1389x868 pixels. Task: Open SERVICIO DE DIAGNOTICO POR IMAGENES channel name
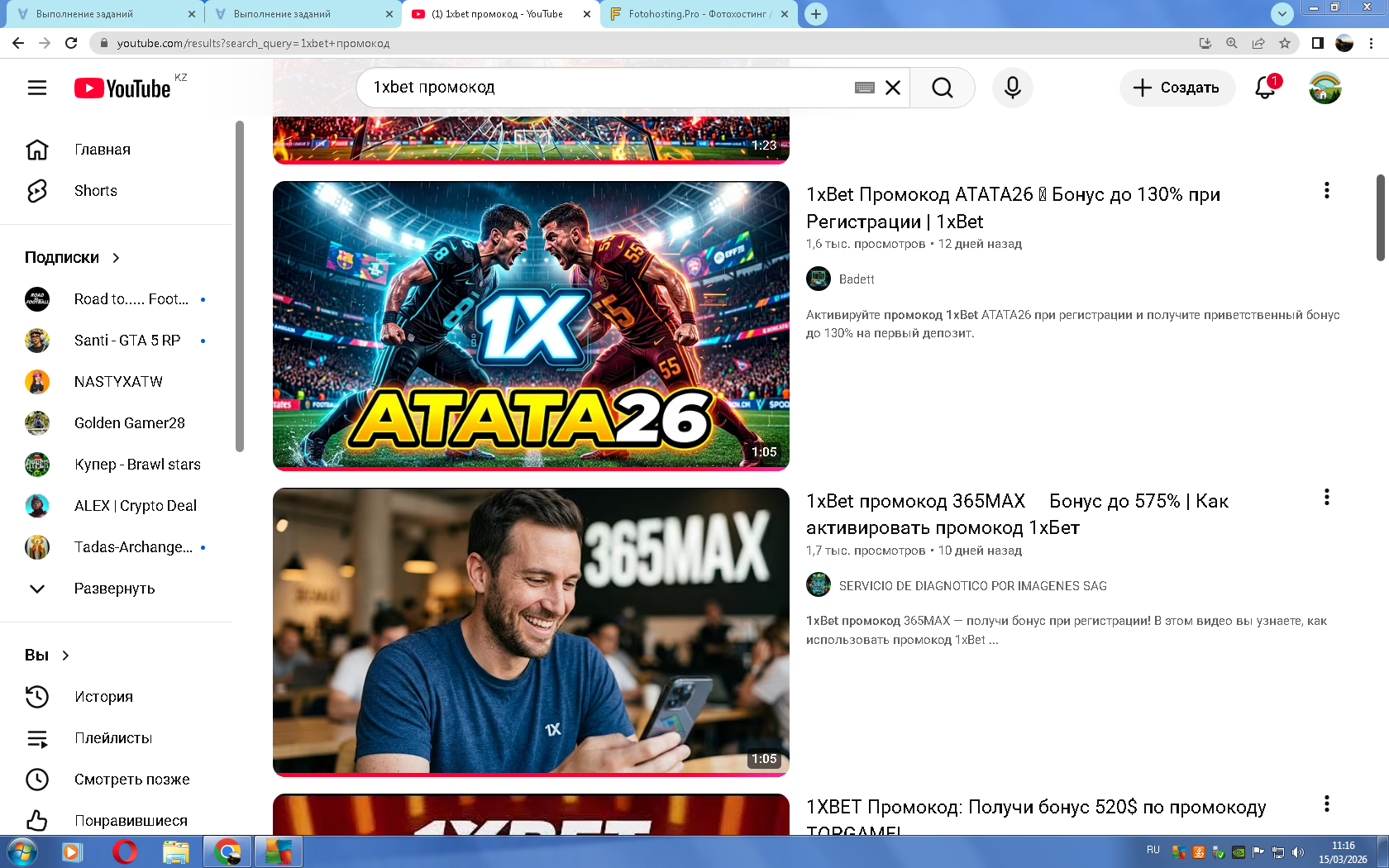click(973, 586)
